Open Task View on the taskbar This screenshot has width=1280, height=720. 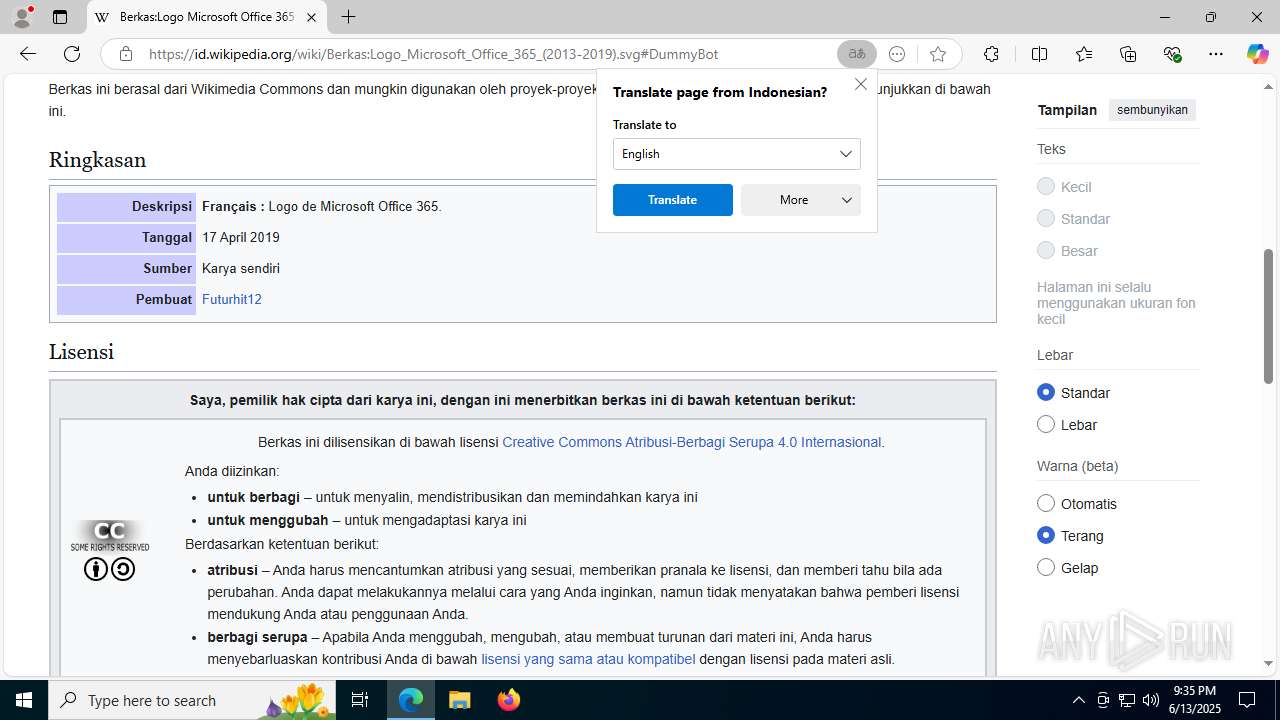click(361, 700)
